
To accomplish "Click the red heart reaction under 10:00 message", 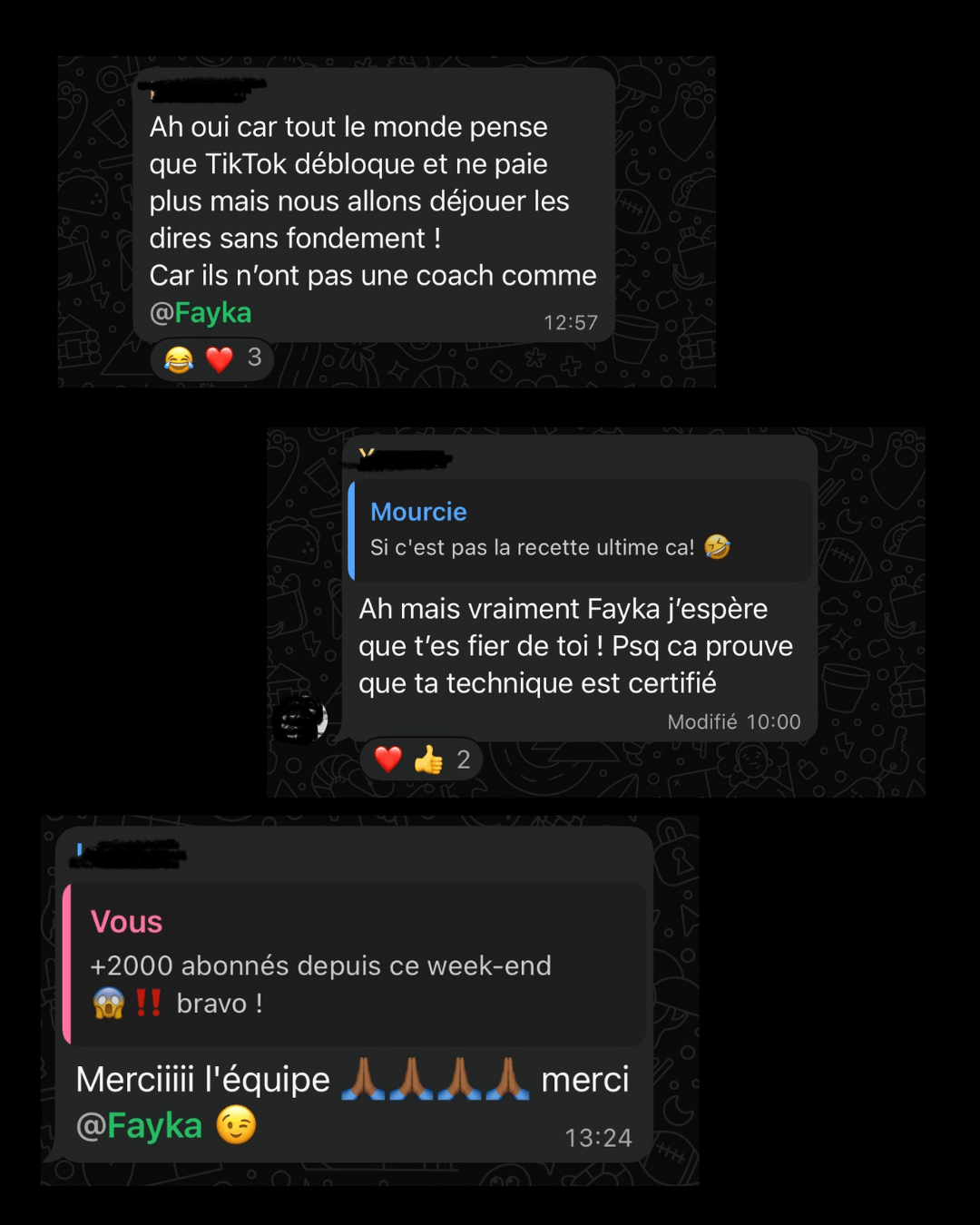I will point(388,759).
